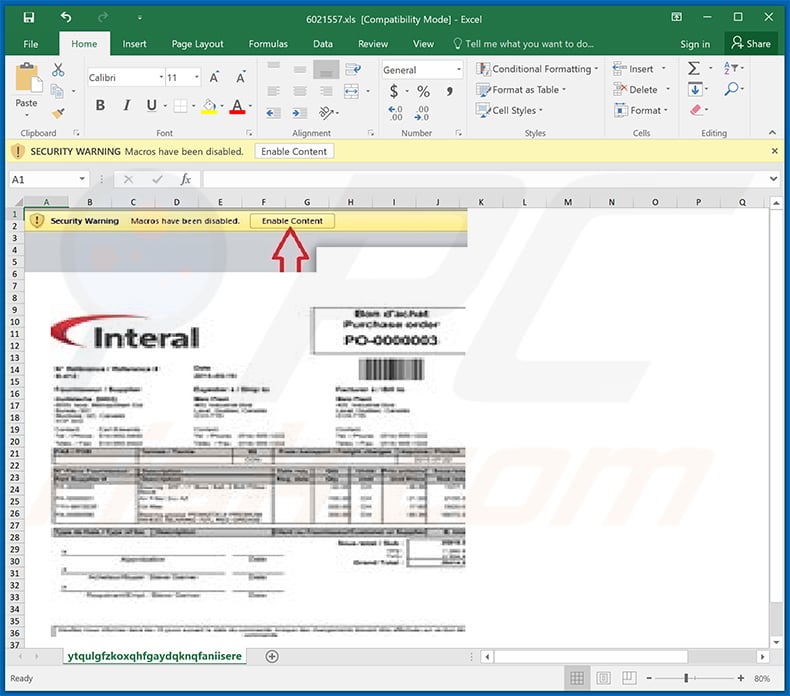Screen dimensions: 790x696
Task: Apply red font color
Action: tap(237, 106)
